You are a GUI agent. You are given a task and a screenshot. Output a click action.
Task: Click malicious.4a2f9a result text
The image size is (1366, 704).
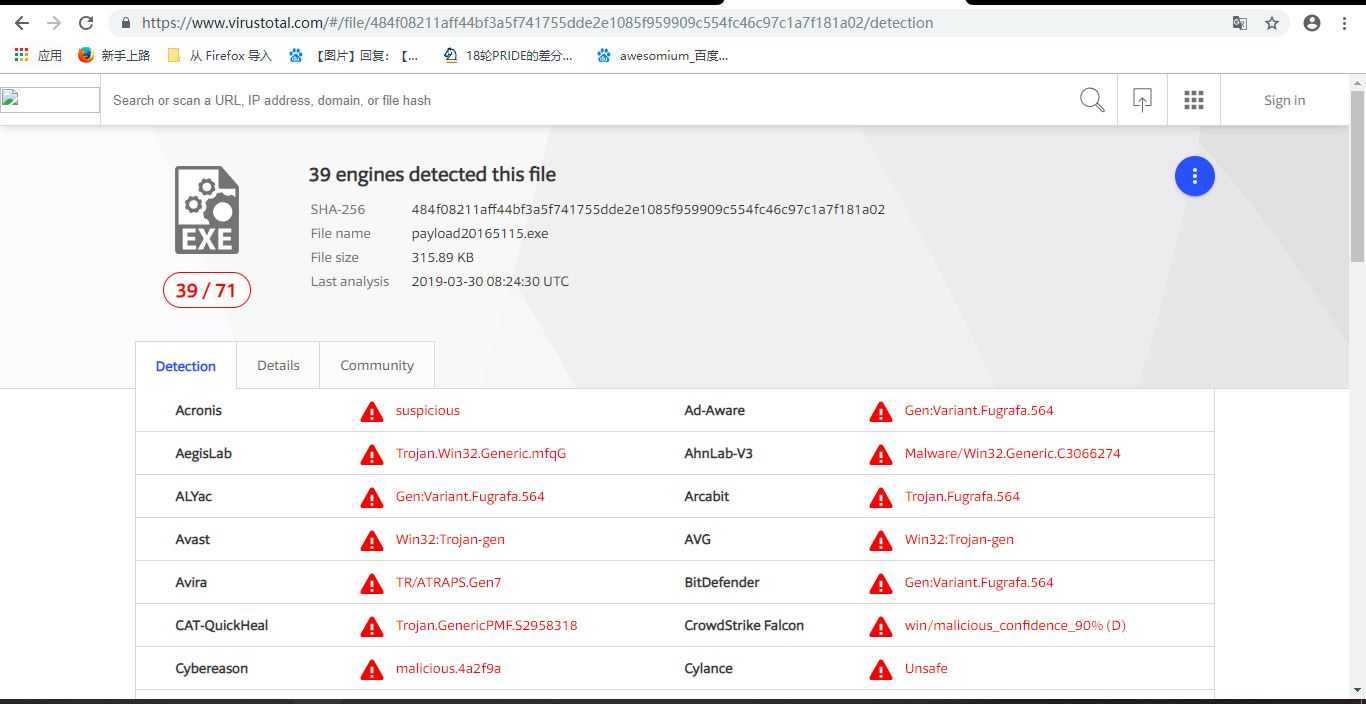coord(448,668)
